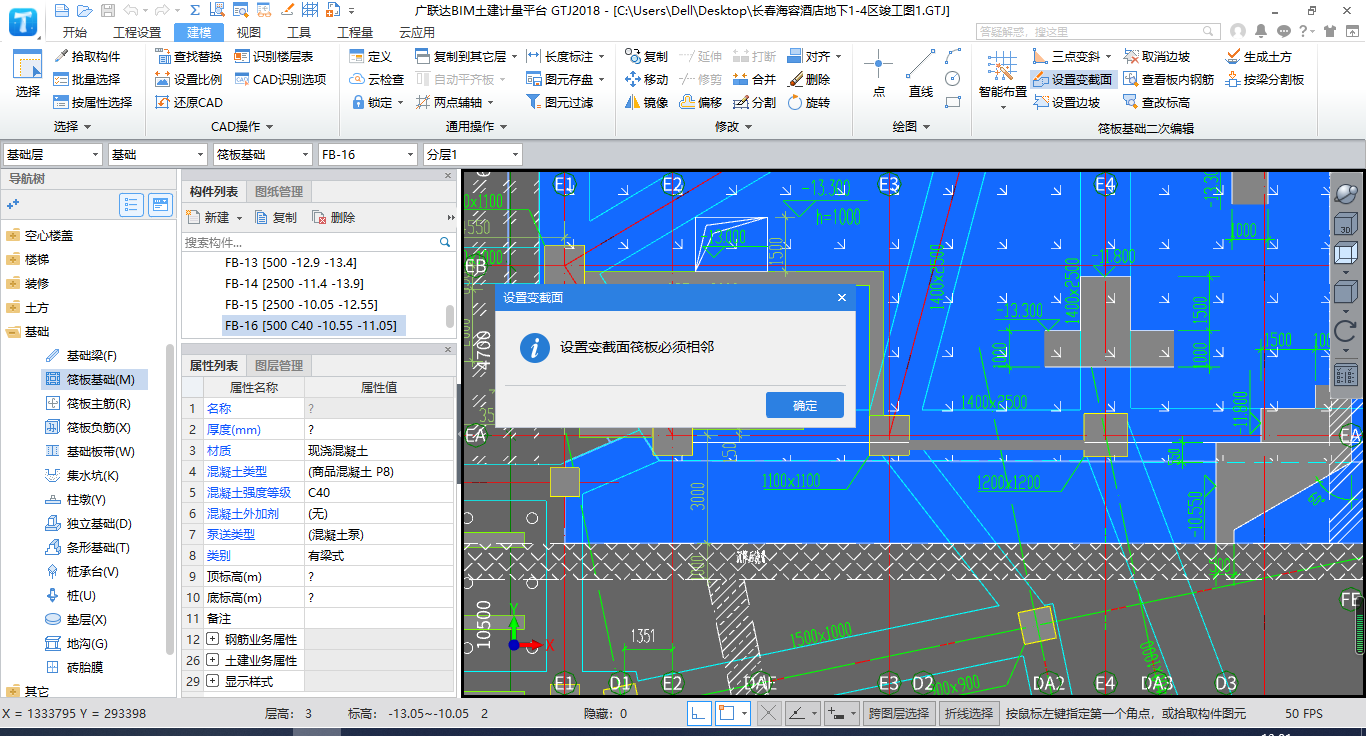
Task: Click the 删除 delete tool in the ribbon
Action: coord(809,79)
